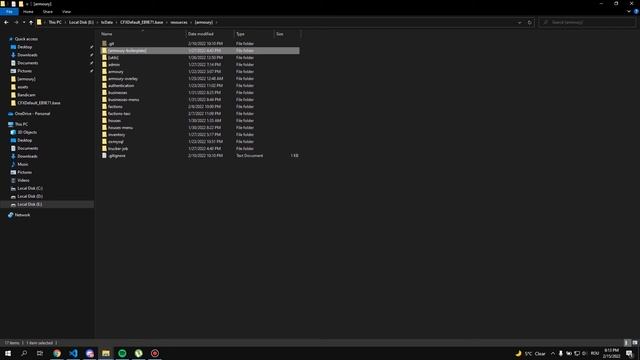Sort by the Name column header
The height and width of the screenshot is (360, 640).
143,34
